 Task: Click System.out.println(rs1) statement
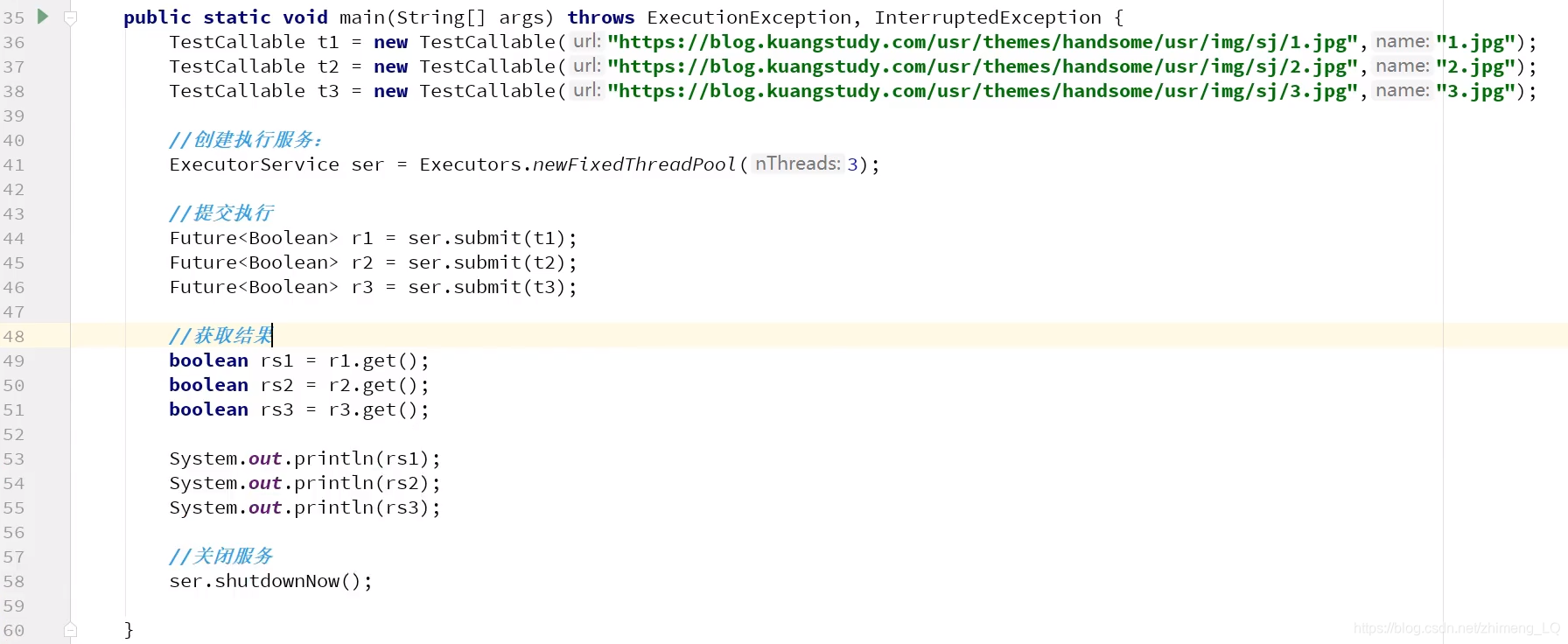(x=304, y=458)
